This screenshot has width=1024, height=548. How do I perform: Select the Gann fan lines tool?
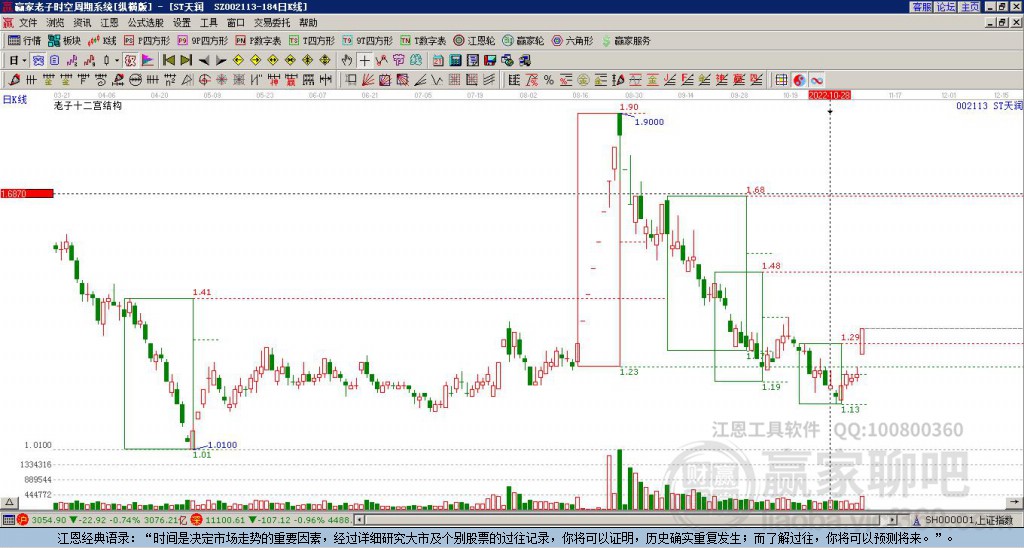coord(368,80)
